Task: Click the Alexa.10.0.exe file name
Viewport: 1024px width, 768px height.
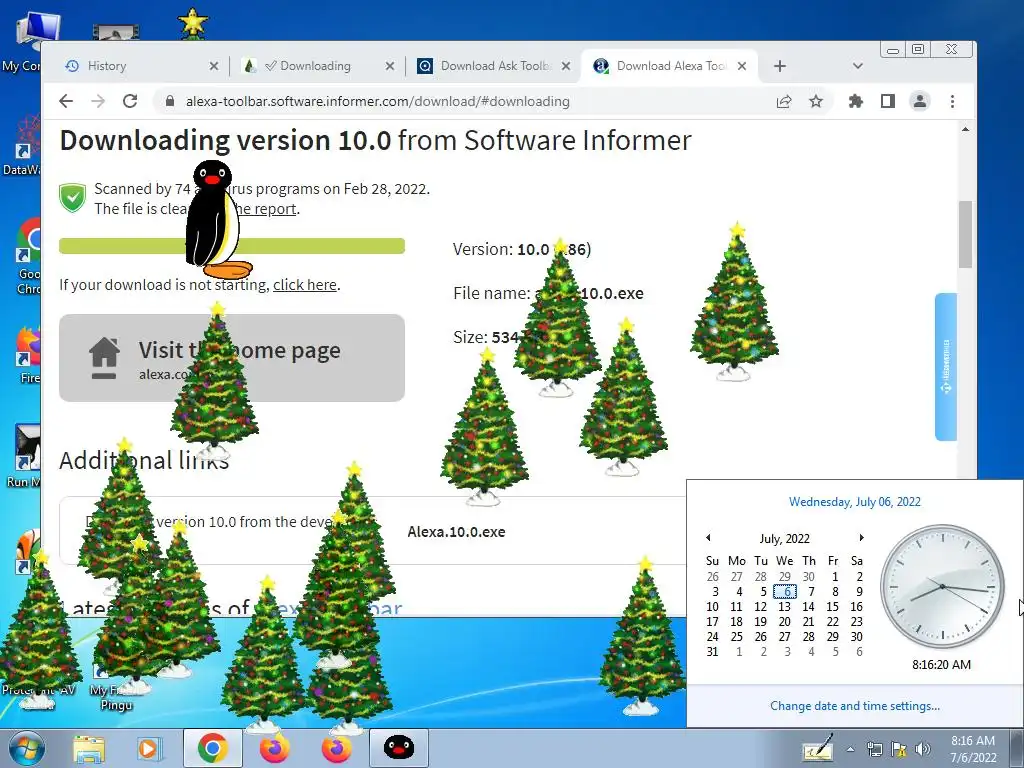Action: click(x=456, y=532)
